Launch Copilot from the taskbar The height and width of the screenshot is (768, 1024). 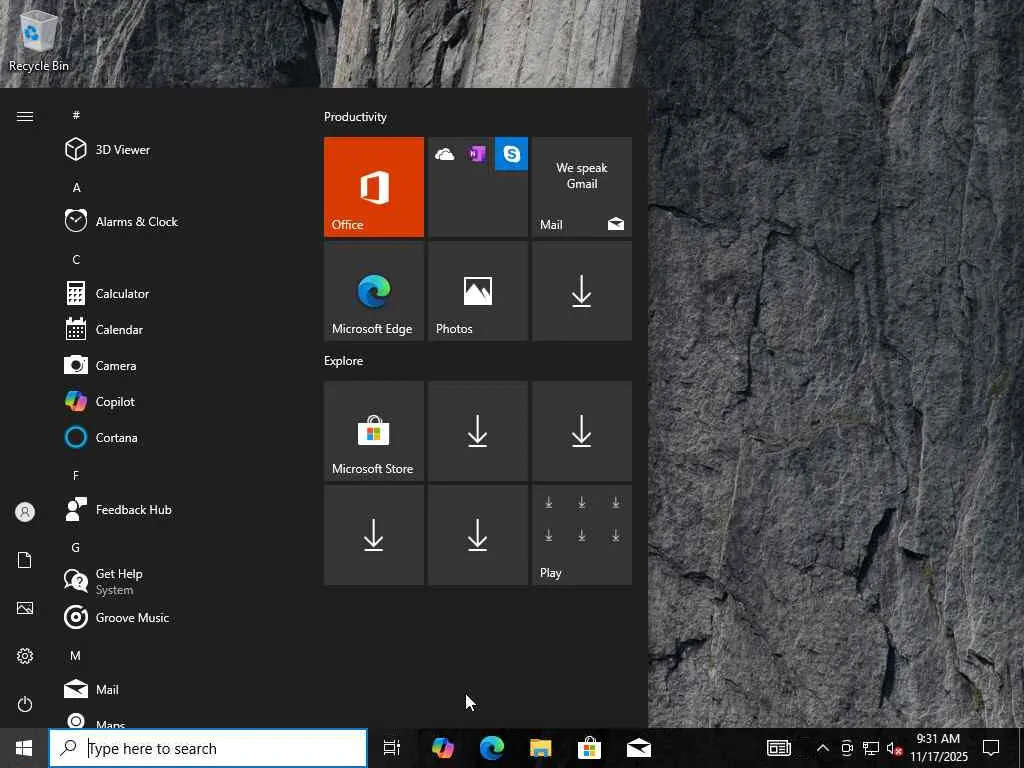443,748
